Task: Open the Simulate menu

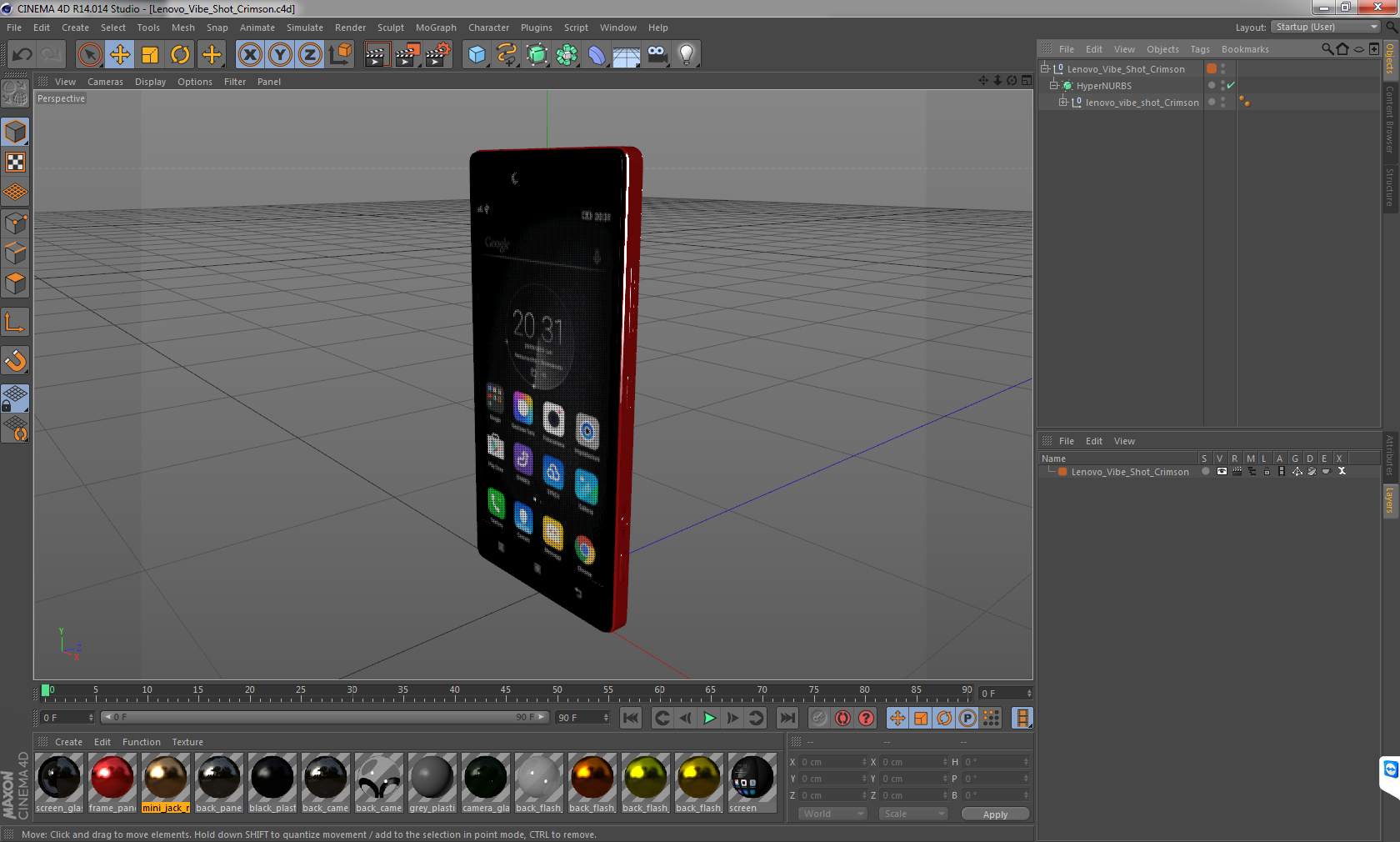Action: pos(305,28)
